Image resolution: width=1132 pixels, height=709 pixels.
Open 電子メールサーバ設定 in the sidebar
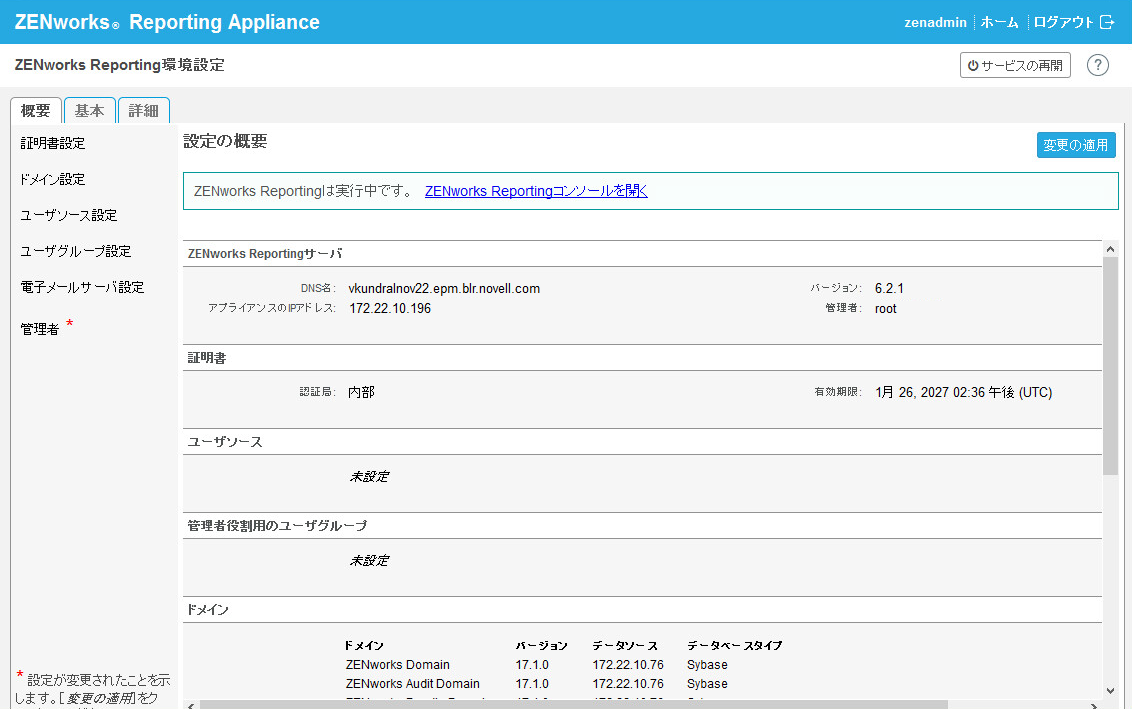[x=82, y=287]
